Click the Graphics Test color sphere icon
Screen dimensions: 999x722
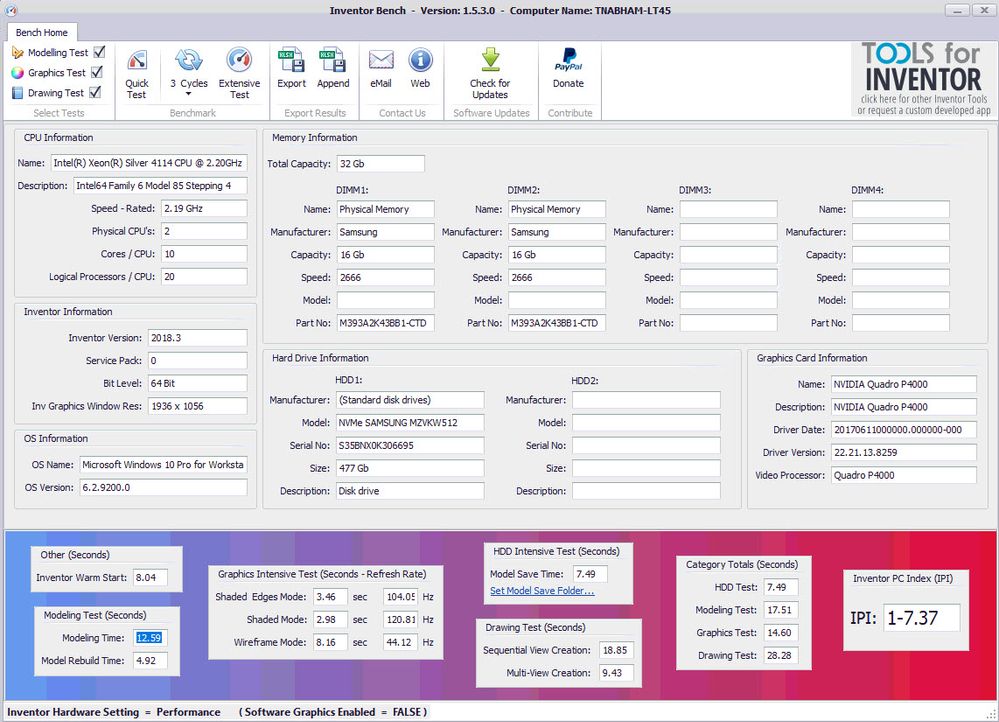click(x=18, y=73)
